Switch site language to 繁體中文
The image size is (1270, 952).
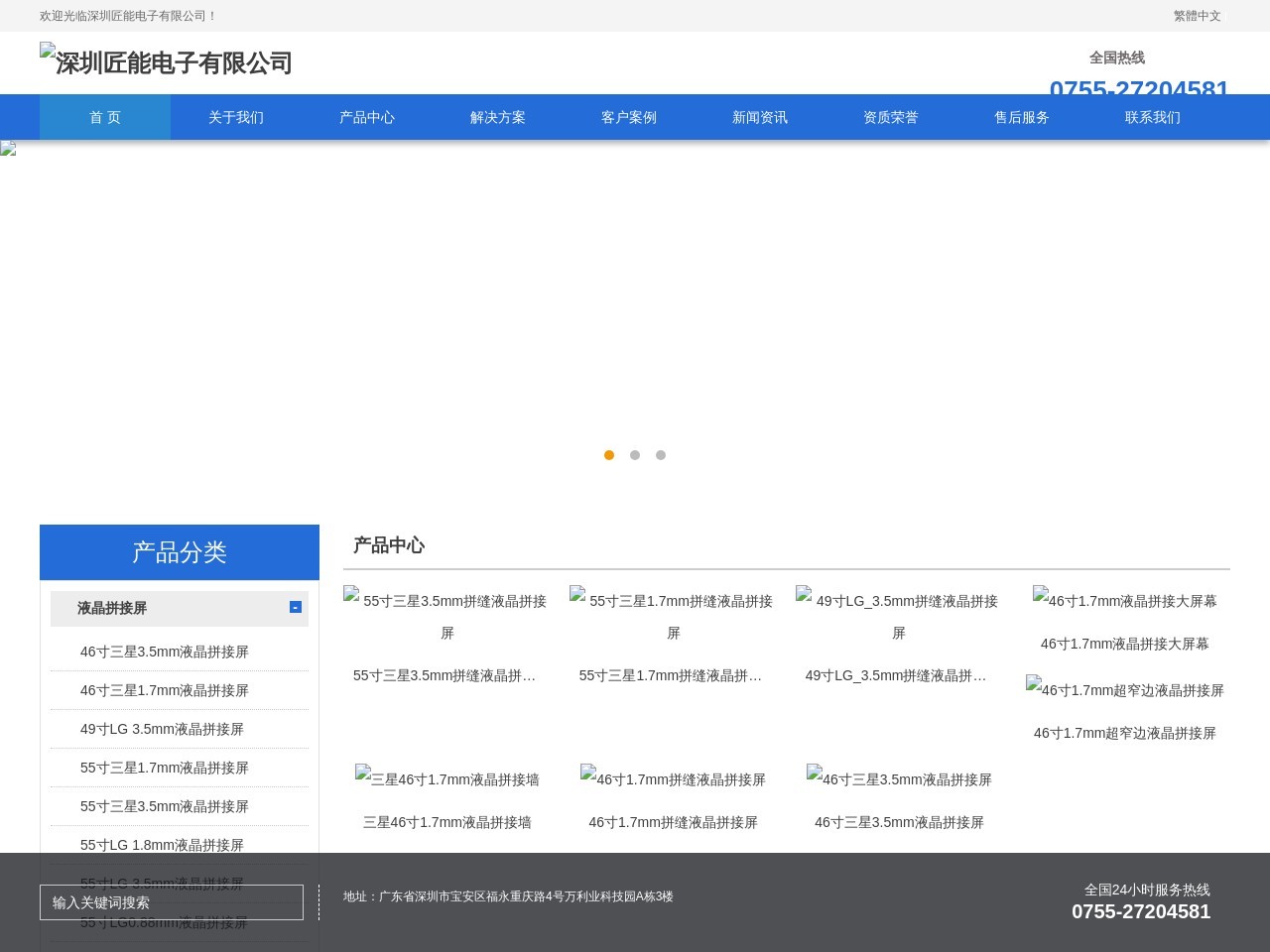pos(1195,16)
